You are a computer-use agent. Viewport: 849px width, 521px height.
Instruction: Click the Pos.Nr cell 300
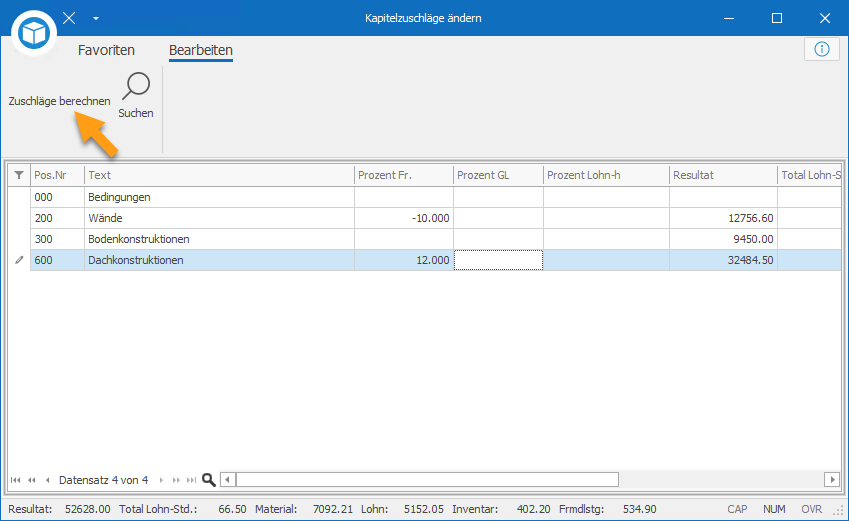click(x=57, y=239)
